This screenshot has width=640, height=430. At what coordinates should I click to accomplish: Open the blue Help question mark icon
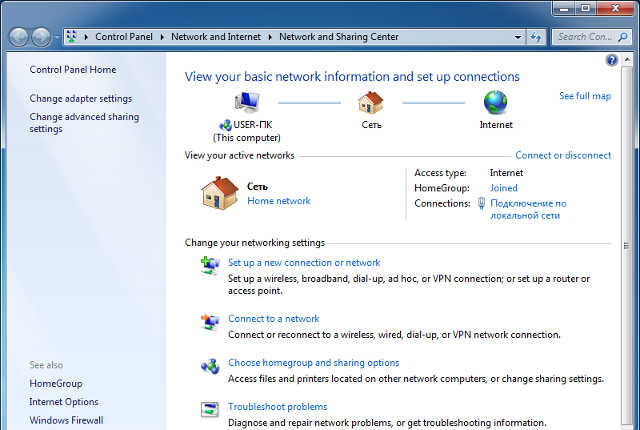click(612, 61)
